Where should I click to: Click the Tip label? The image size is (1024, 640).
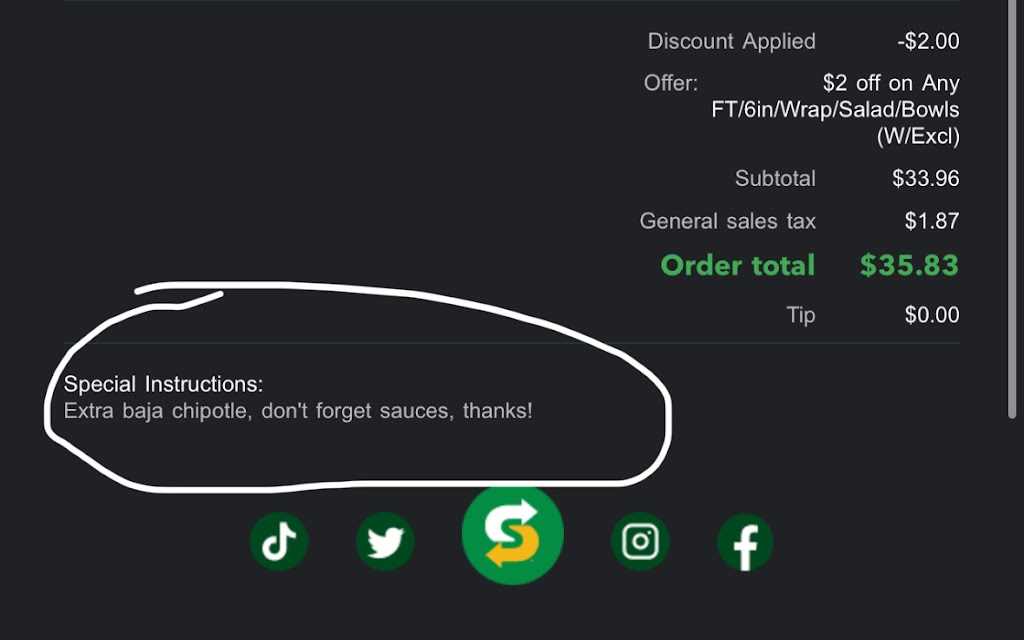(x=801, y=315)
